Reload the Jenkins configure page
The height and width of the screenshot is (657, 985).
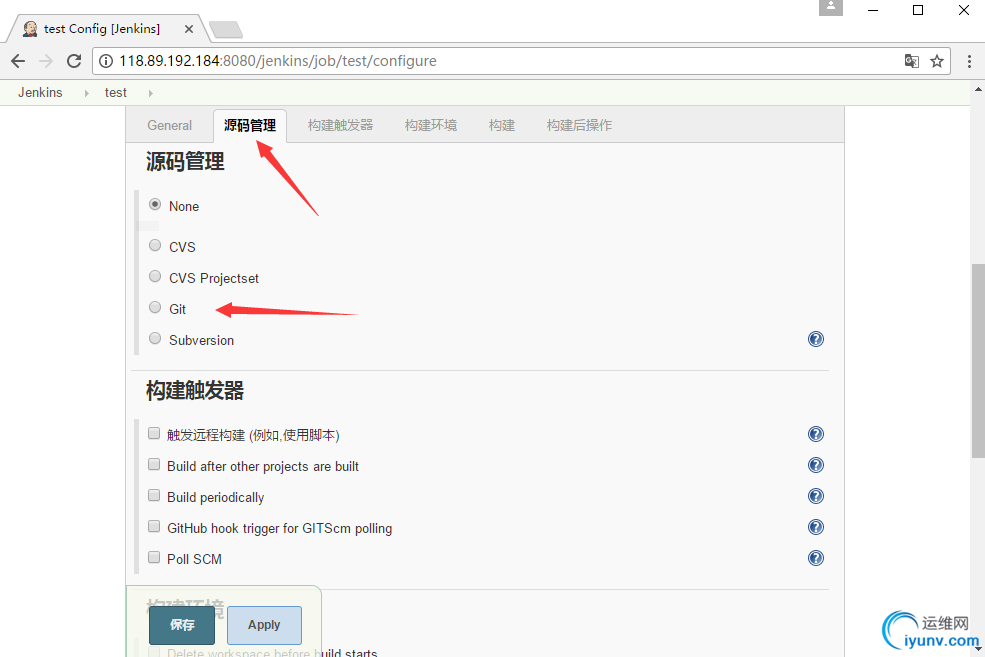click(x=74, y=61)
